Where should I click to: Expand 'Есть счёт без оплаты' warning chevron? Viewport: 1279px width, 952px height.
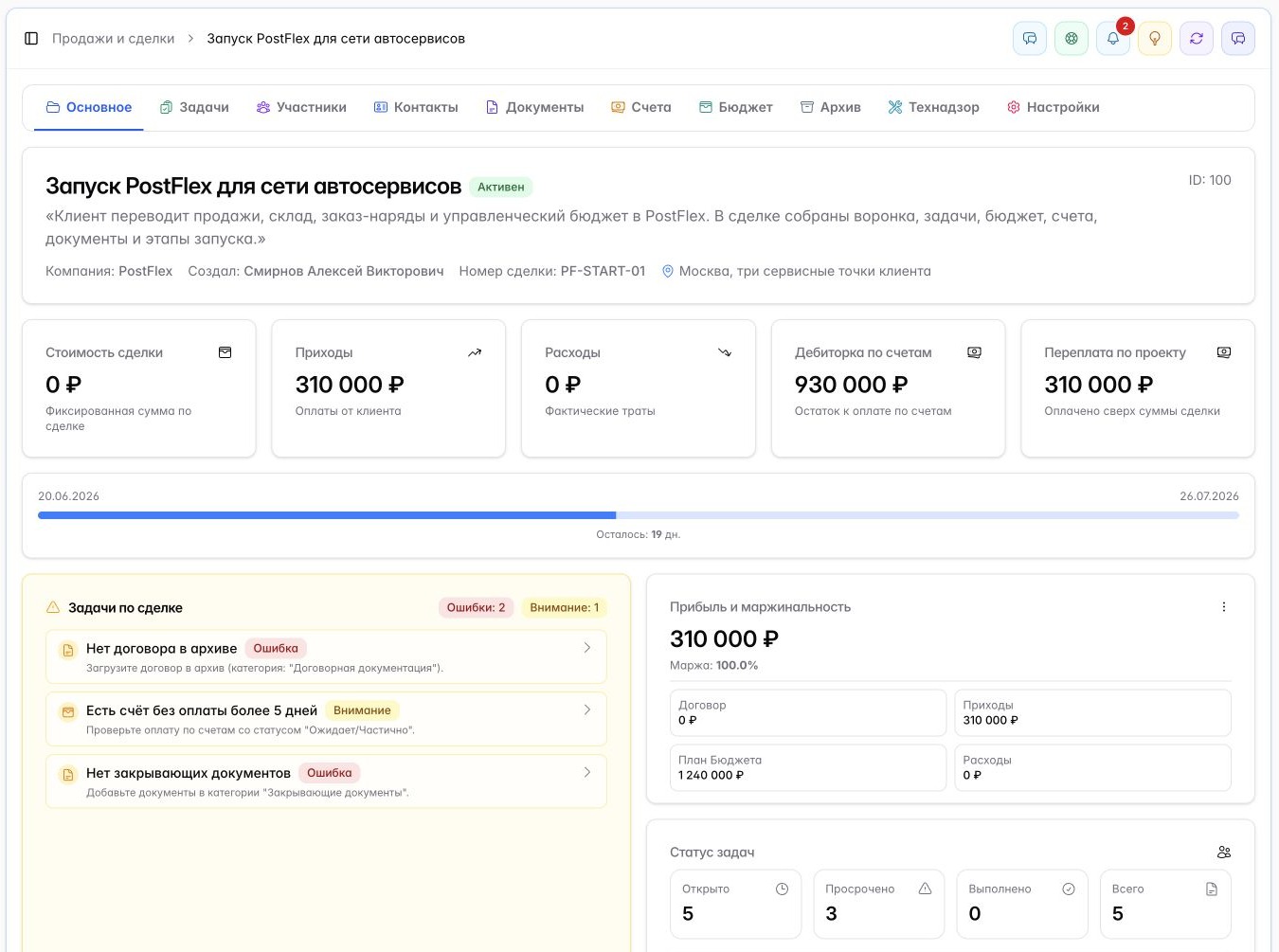pos(587,710)
